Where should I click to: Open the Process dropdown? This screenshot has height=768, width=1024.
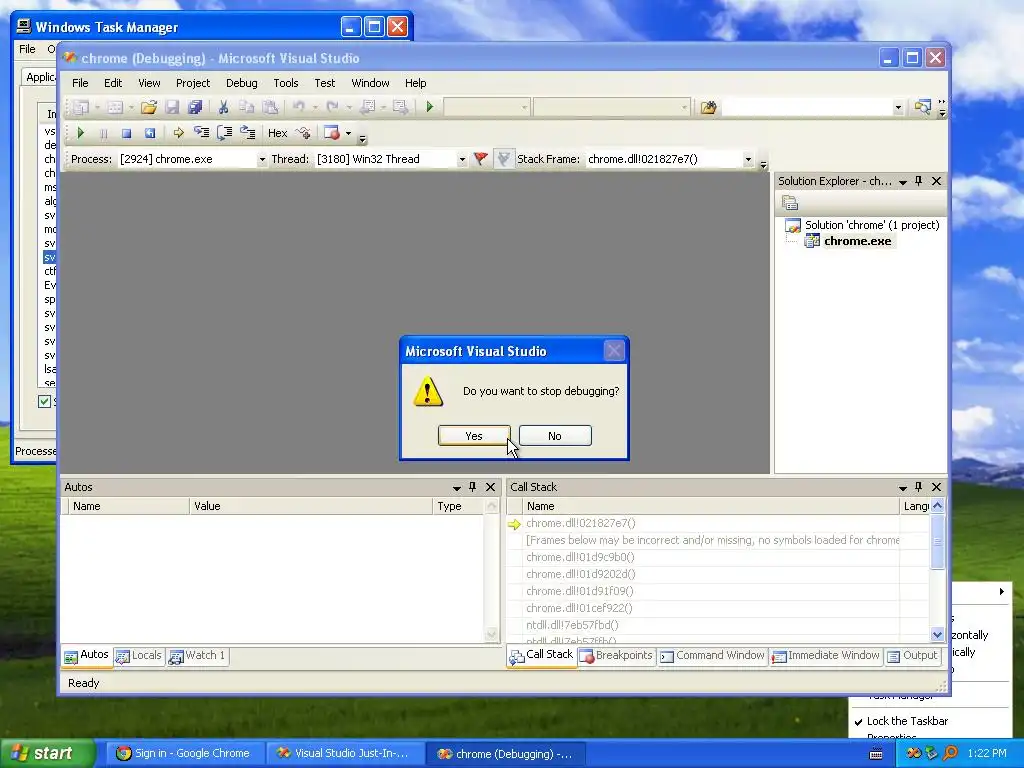tap(262, 159)
